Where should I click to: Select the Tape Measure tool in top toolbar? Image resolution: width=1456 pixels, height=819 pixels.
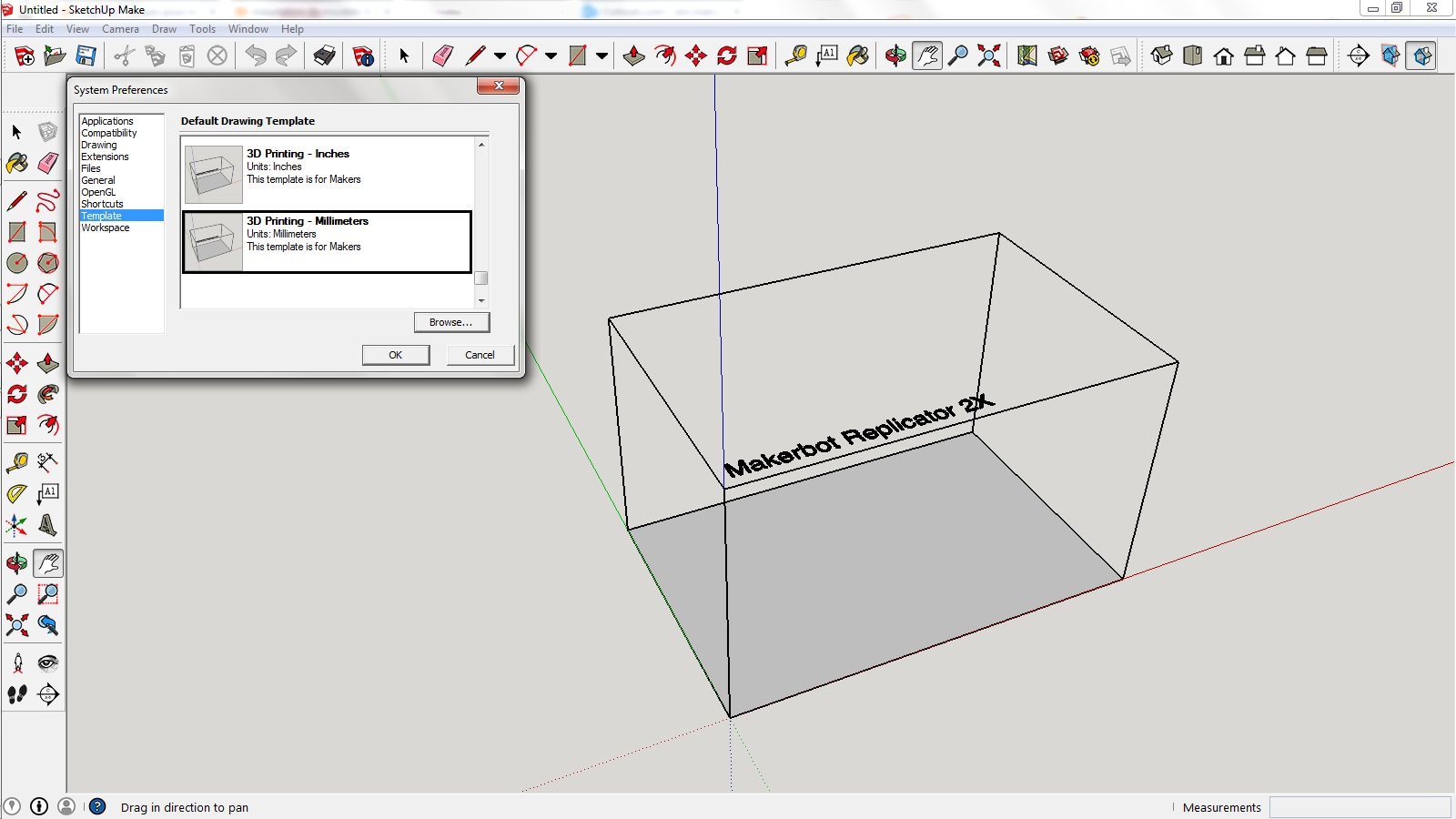[796, 56]
